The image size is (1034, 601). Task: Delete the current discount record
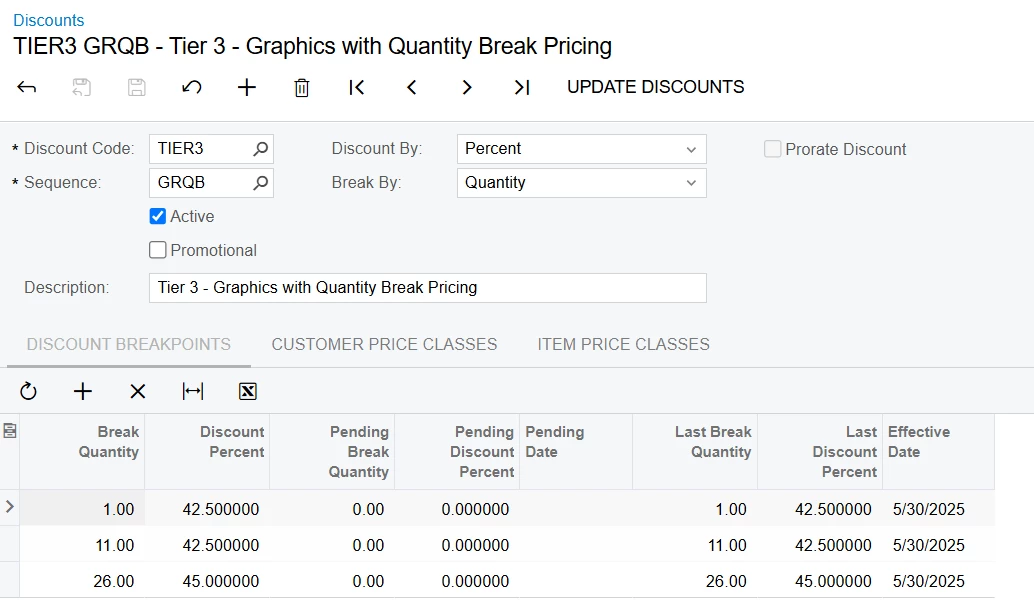[302, 88]
